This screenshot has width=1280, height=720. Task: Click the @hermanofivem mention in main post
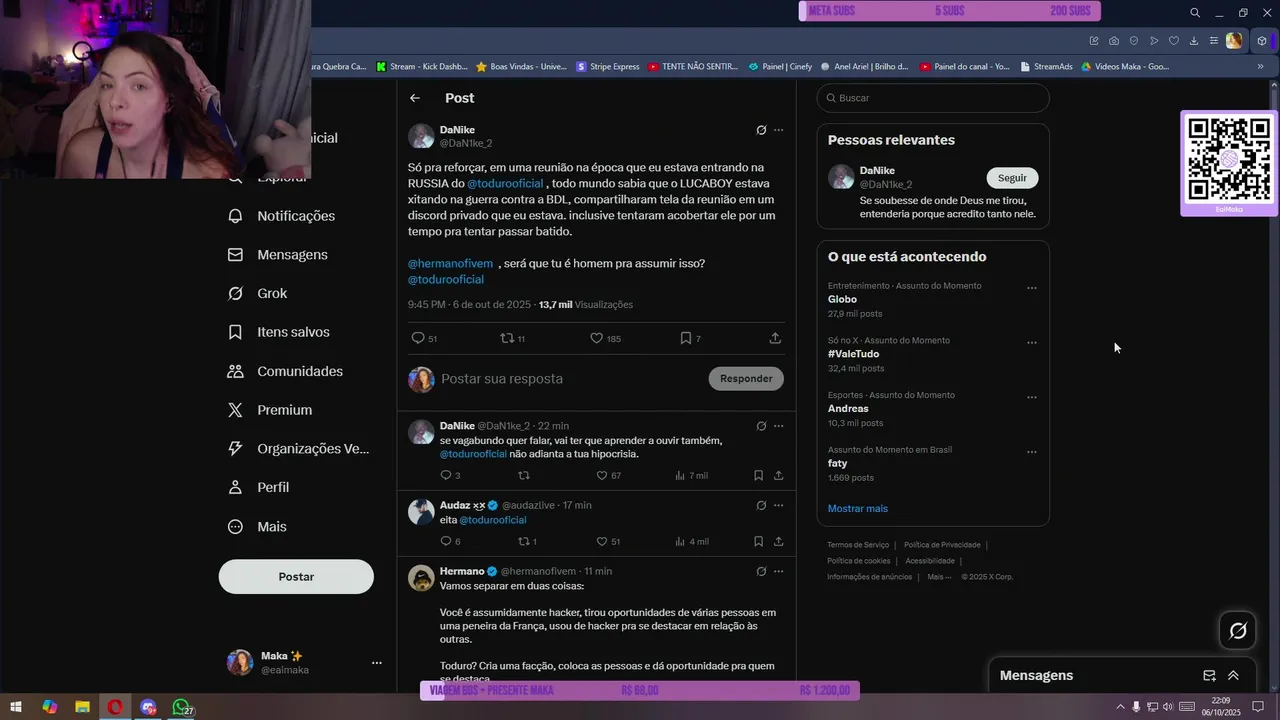(x=450, y=263)
